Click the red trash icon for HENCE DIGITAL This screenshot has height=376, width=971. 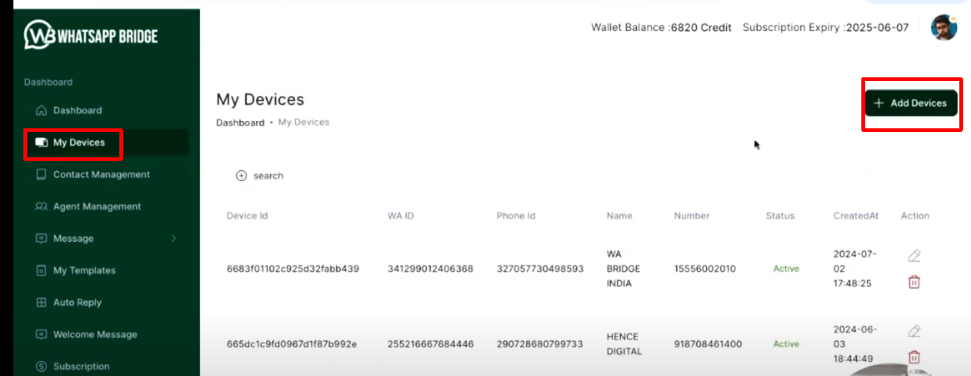pyautogui.click(x=914, y=357)
